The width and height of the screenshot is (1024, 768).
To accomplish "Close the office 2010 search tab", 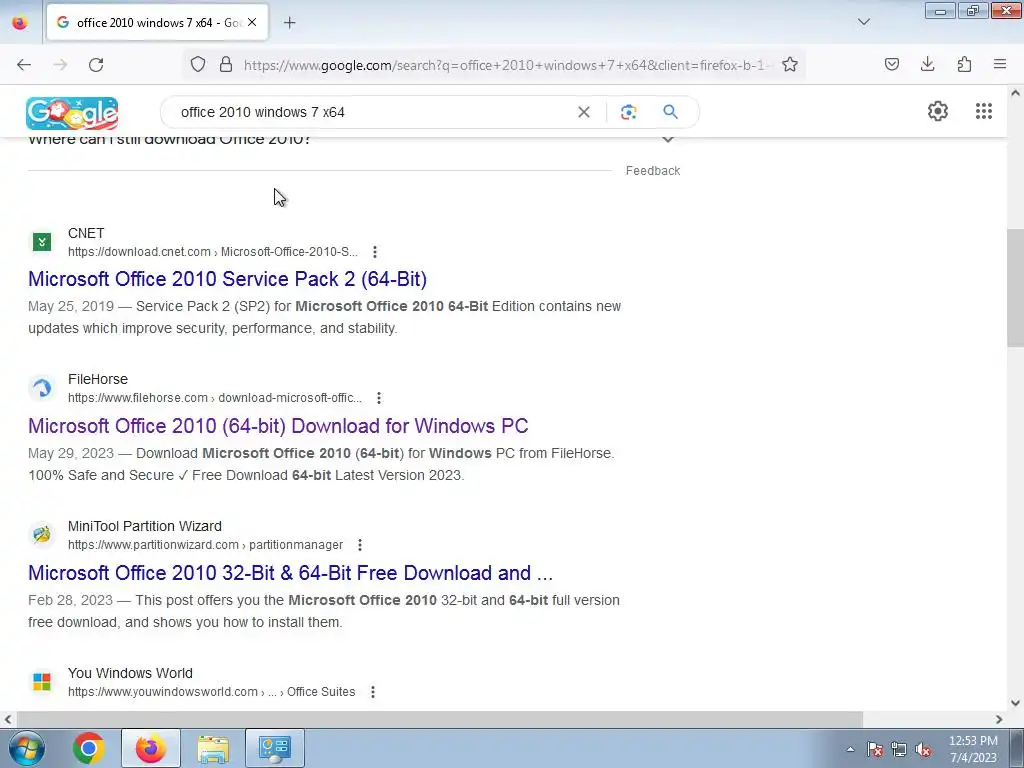I will pyautogui.click(x=252, y=23).
